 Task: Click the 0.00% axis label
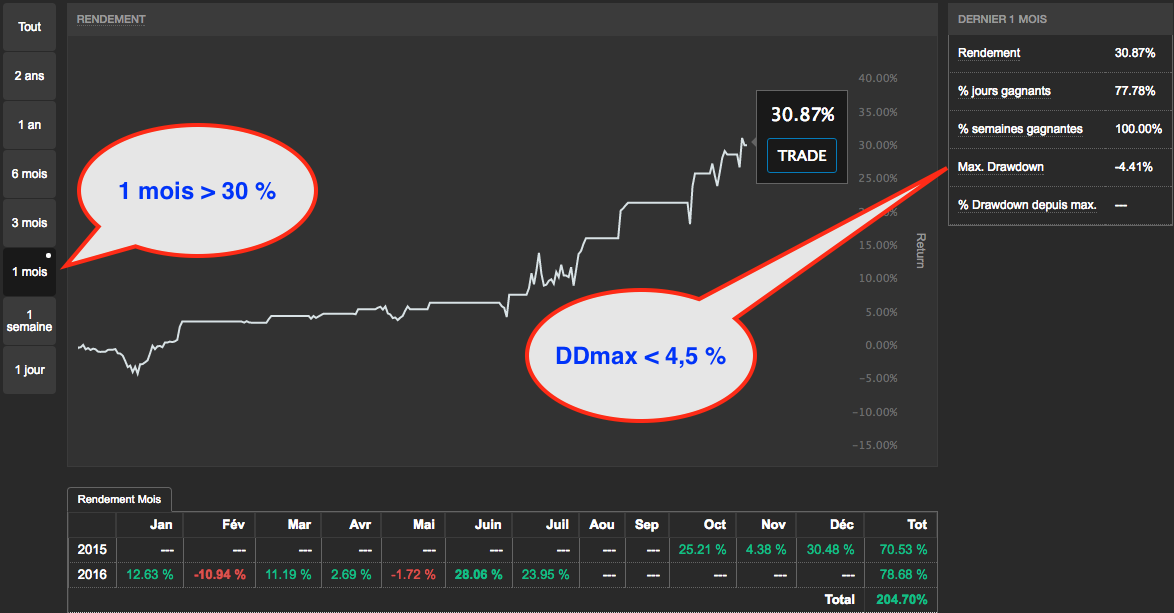881,345
